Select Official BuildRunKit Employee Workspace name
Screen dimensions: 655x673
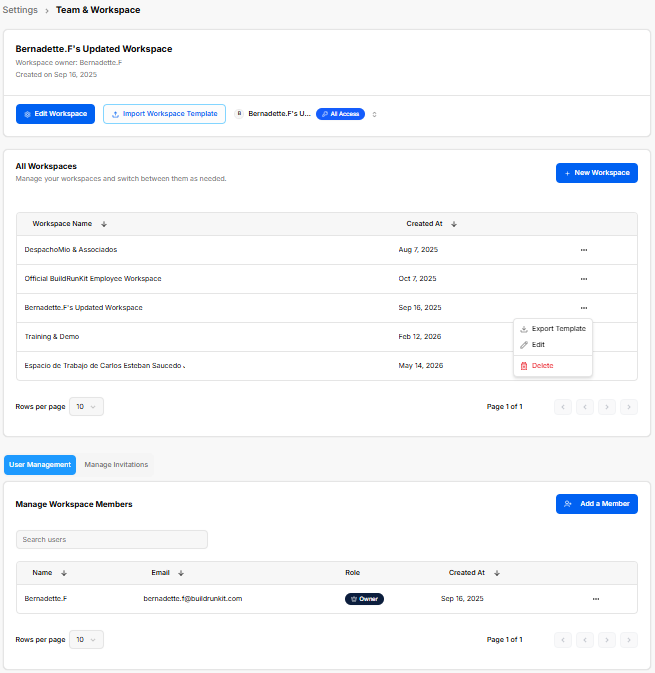(x=93, y=279)
